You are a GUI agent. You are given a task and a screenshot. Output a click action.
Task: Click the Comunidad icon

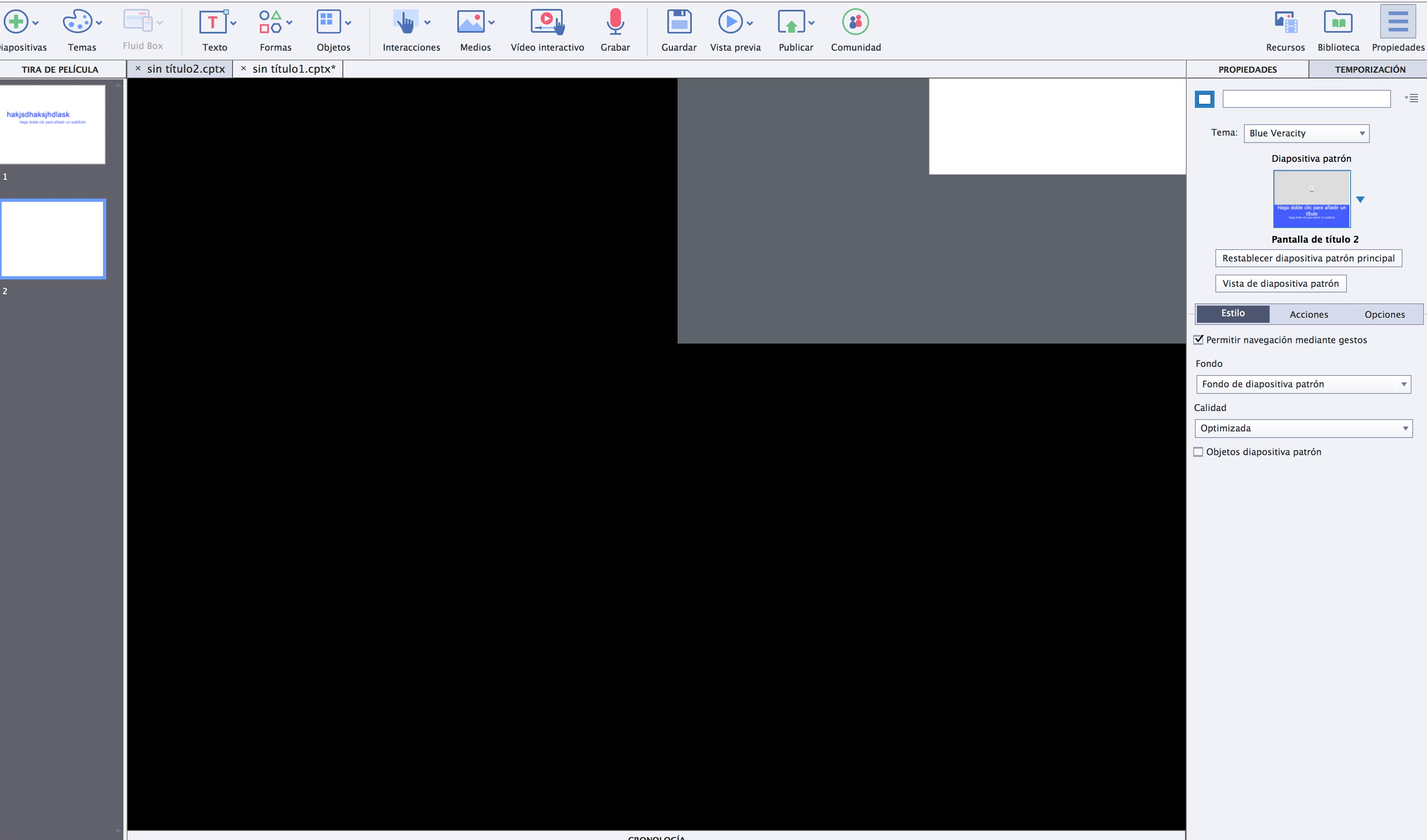(855, 22)
